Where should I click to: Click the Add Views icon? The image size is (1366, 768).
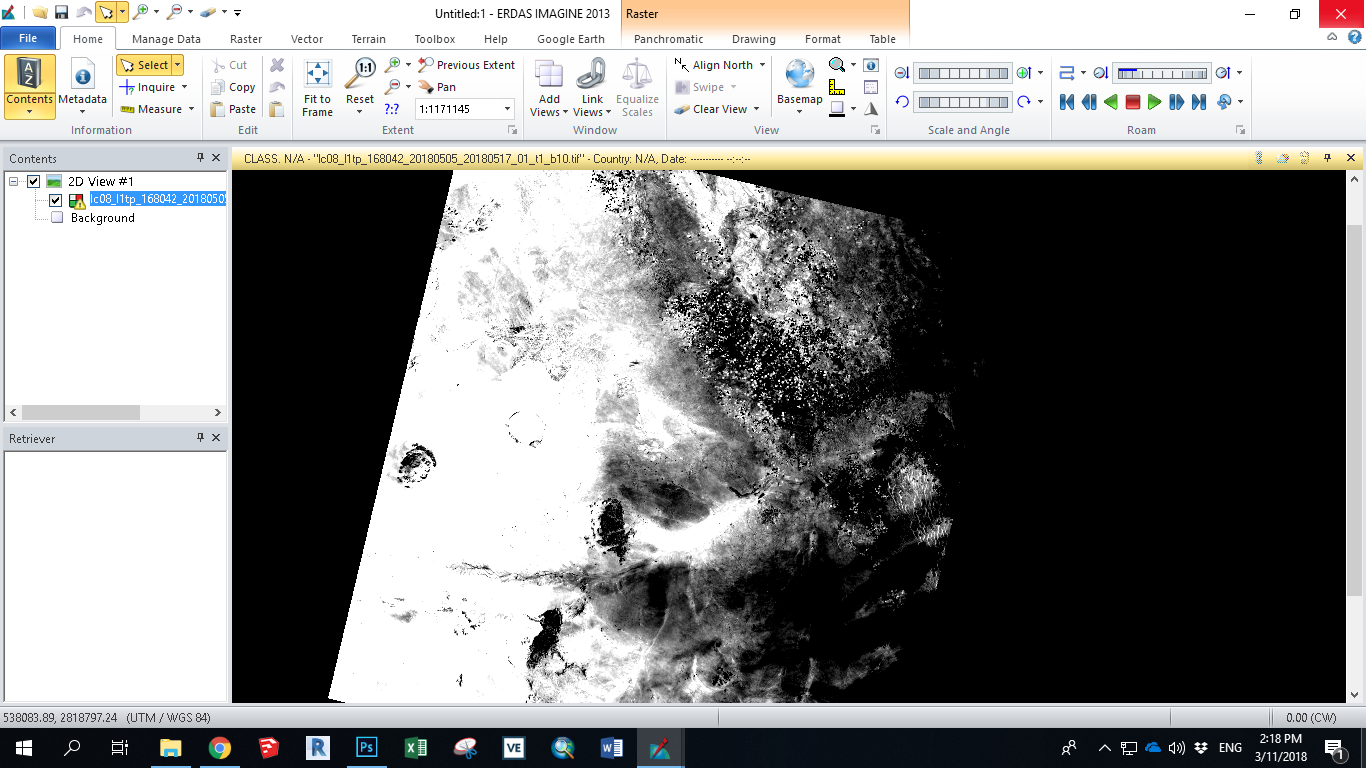coord(549,75)
